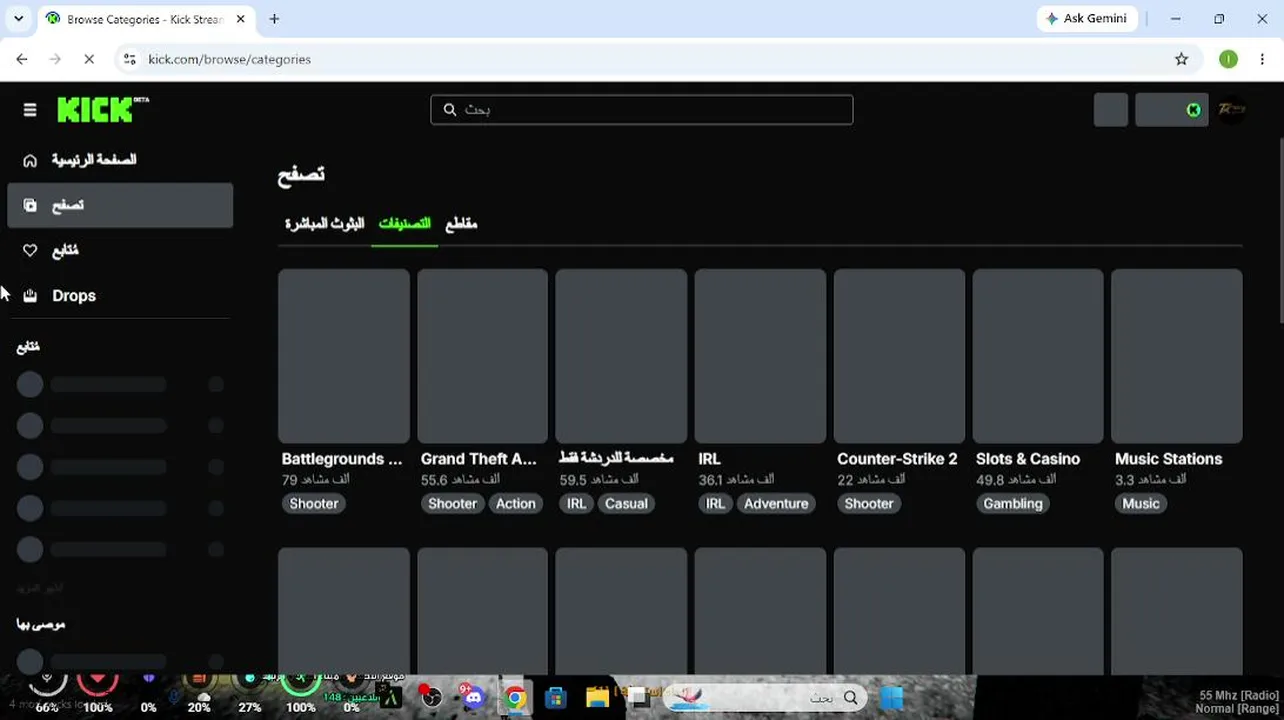View site information for kick.com
The width and height of the screenshot is (1284, 720).
[x=129, y=59]
